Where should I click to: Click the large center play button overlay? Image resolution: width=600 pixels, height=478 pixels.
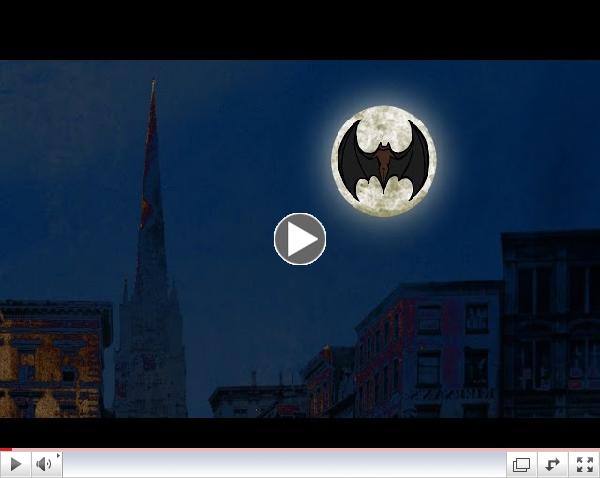pos(300,239)
